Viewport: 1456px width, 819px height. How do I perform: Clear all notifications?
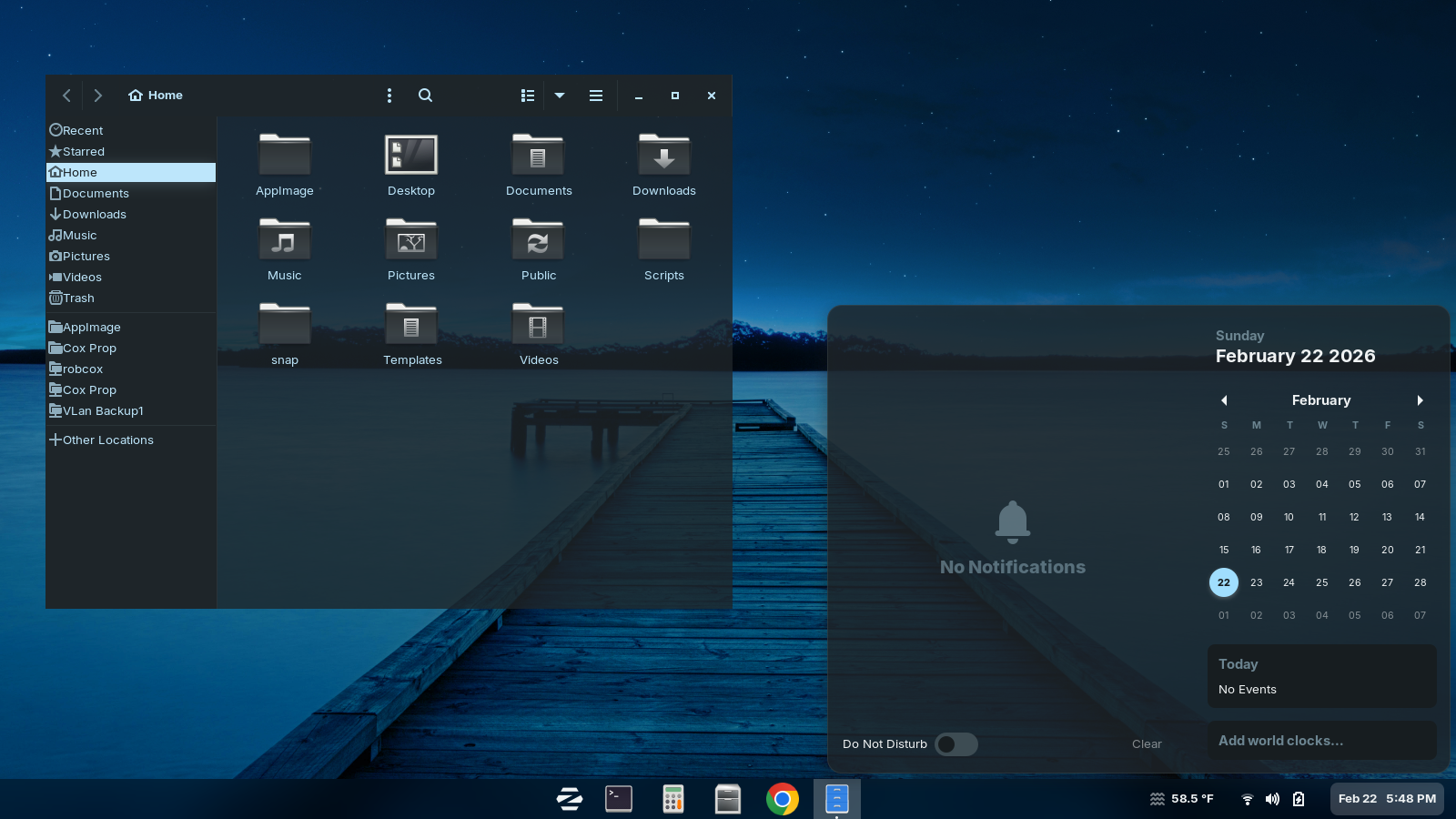[x=1147, y=744]
